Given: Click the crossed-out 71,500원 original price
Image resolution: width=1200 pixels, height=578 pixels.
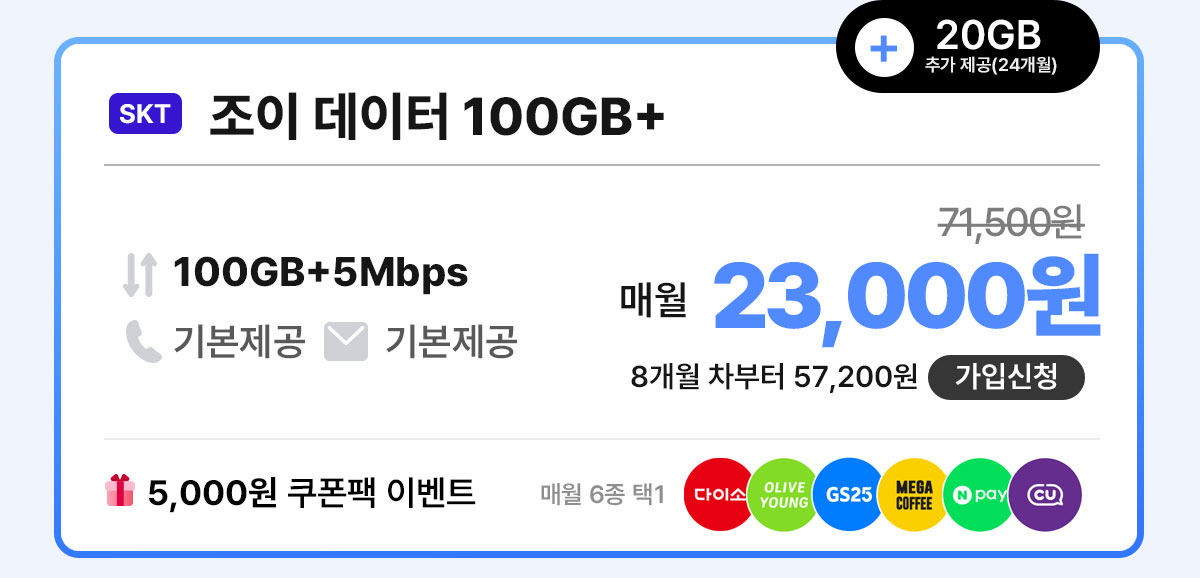Looking at the screenshot, I should [1012, 222].
